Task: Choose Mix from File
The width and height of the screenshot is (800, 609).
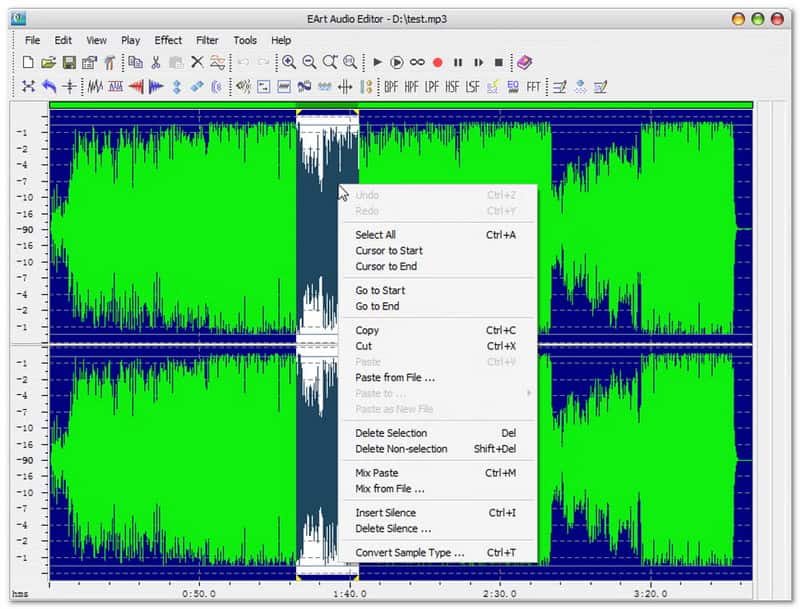Action: (437, 489)
